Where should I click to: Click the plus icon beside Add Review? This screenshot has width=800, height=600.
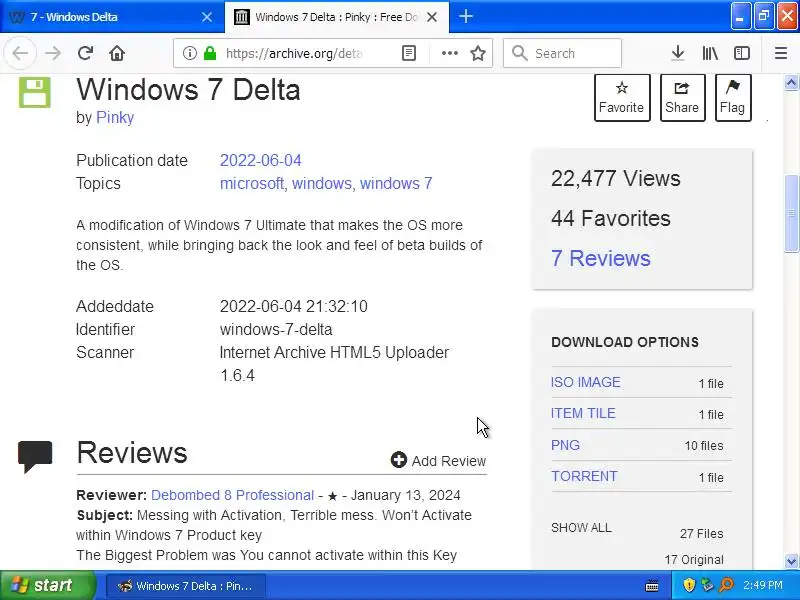point(398,460)
